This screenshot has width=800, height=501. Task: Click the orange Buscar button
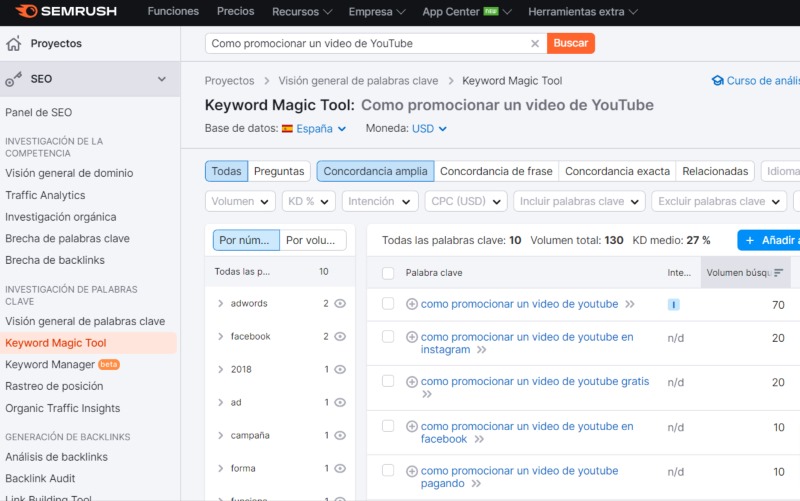point(571,43)
